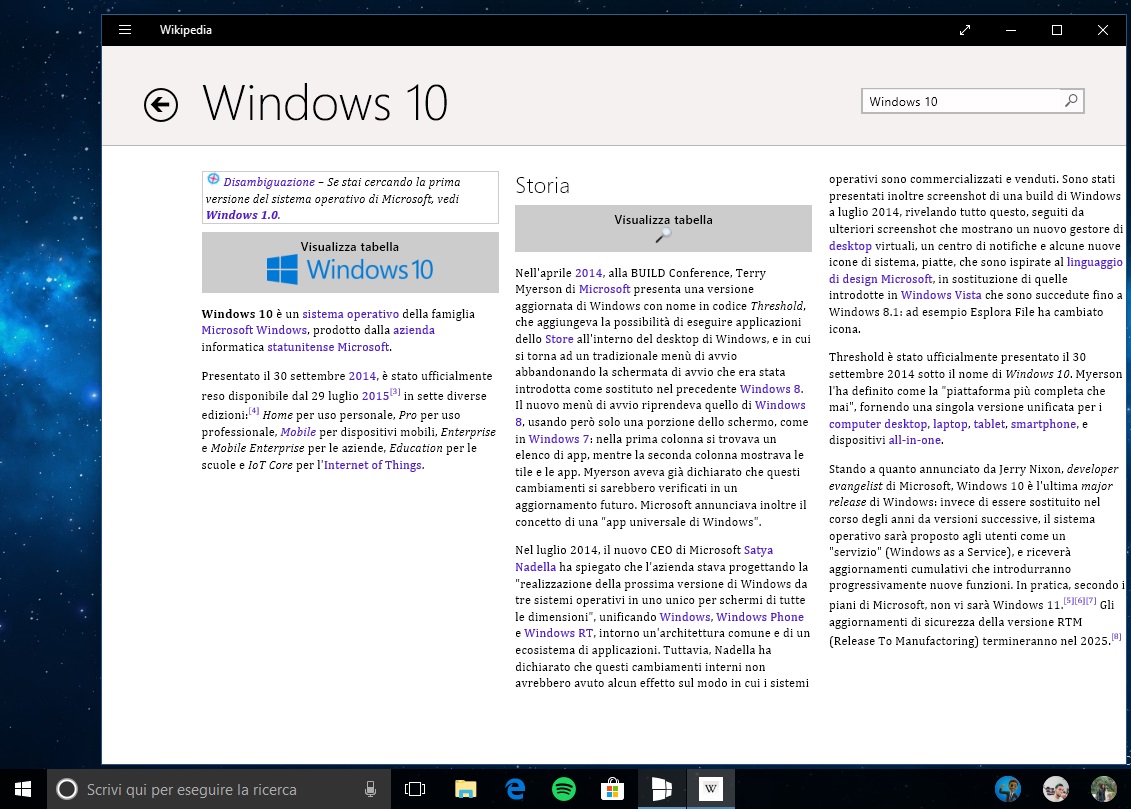
Task: Click the search magnifier icon
Action: coord(1071,101)
